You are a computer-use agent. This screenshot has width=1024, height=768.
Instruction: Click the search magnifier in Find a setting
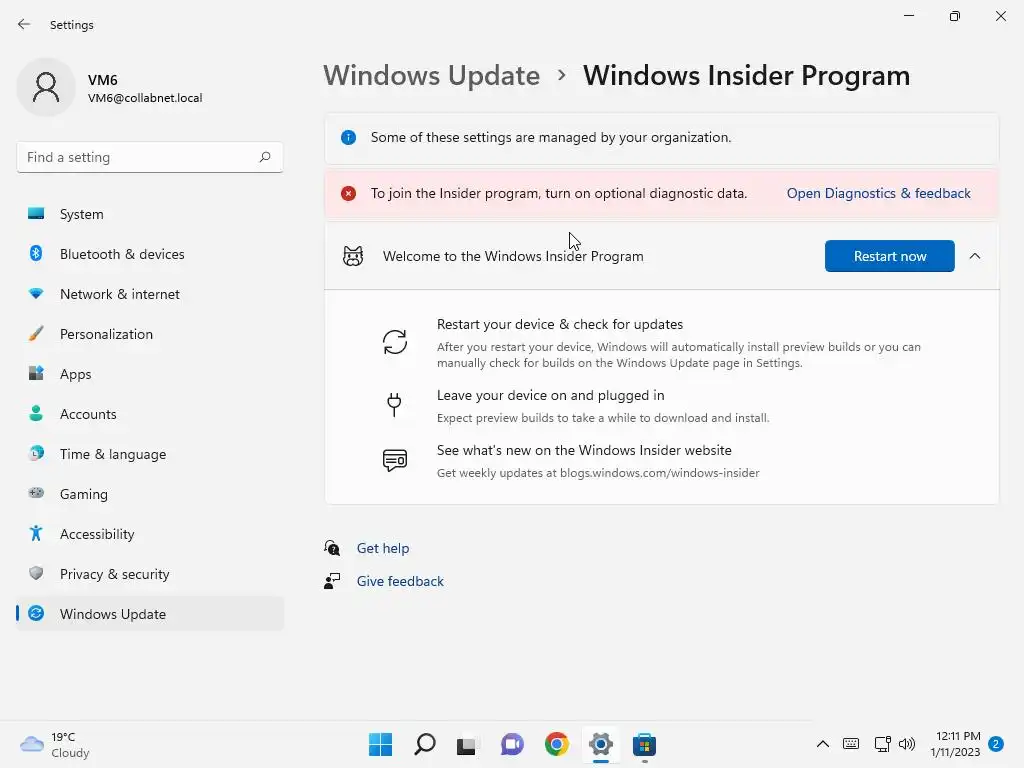[264, 157]
